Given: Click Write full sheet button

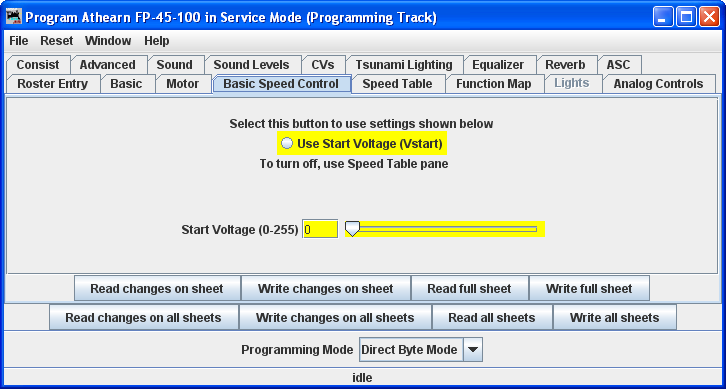Looking at the screenshot, I should coord(589,289).
